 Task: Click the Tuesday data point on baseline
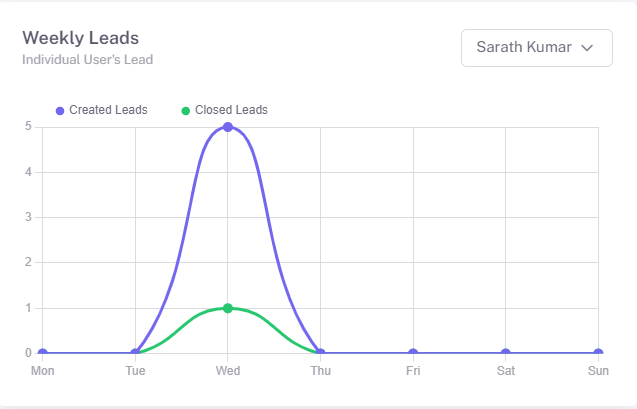[135, 353]
